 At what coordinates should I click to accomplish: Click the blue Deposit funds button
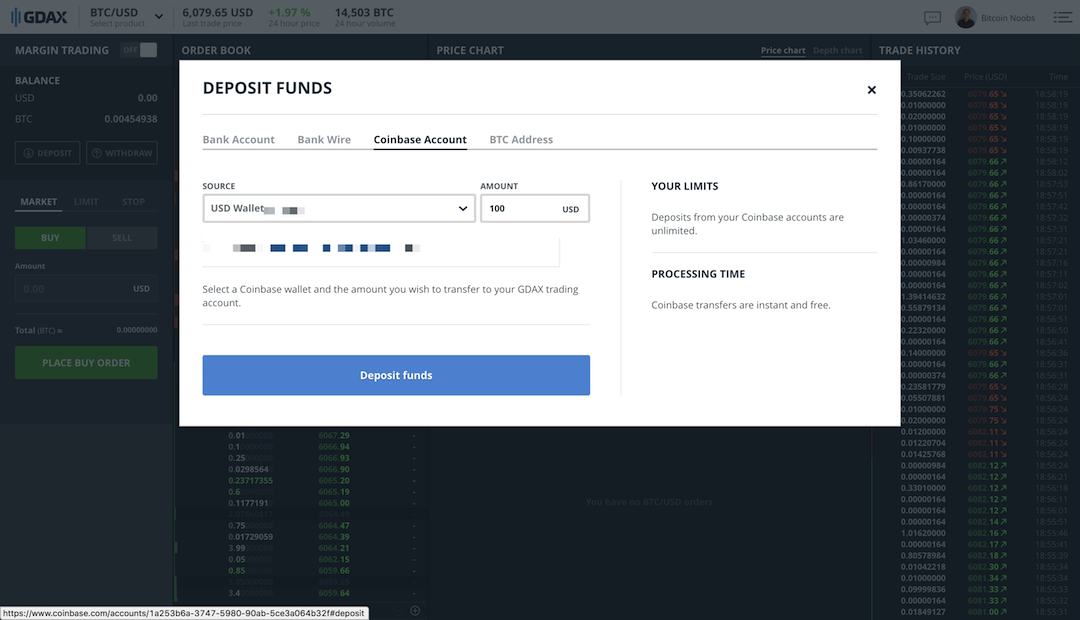[x=396, y=375]
